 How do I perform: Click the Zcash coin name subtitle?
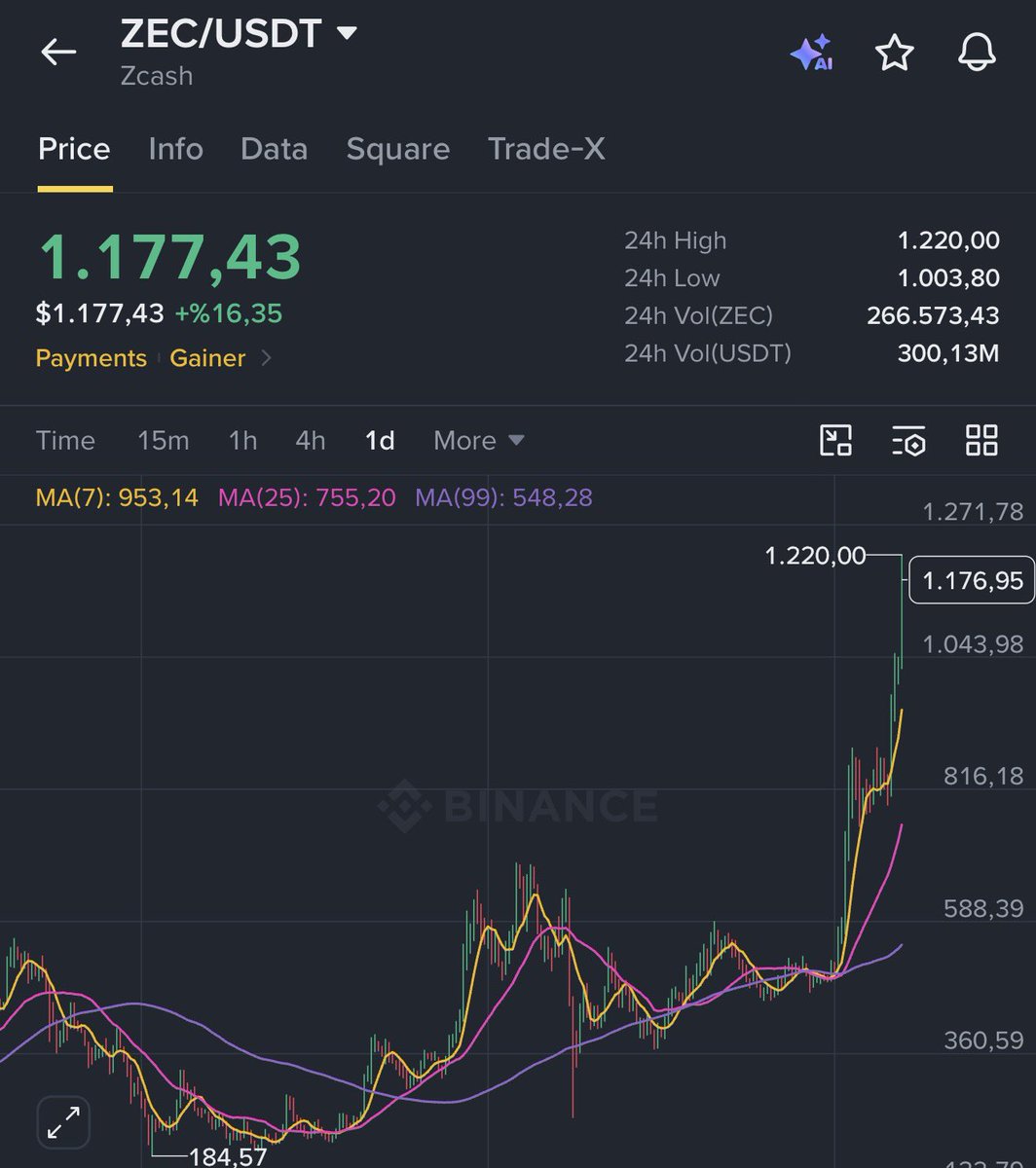[157, 76]
